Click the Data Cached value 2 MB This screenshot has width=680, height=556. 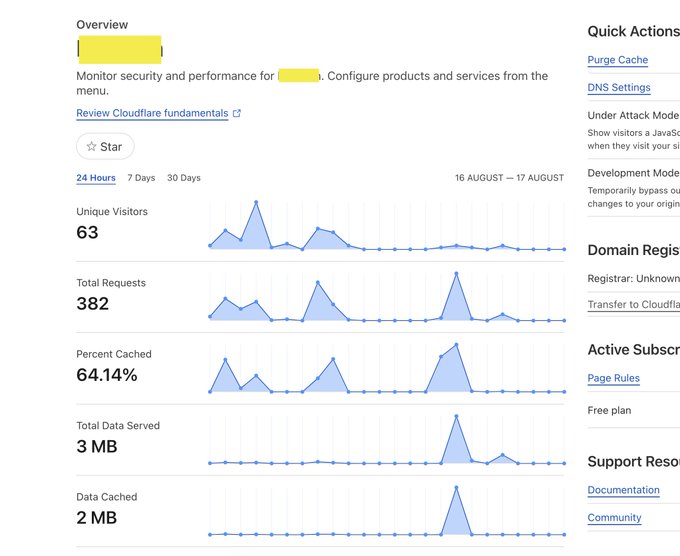(x=97, y=517)
